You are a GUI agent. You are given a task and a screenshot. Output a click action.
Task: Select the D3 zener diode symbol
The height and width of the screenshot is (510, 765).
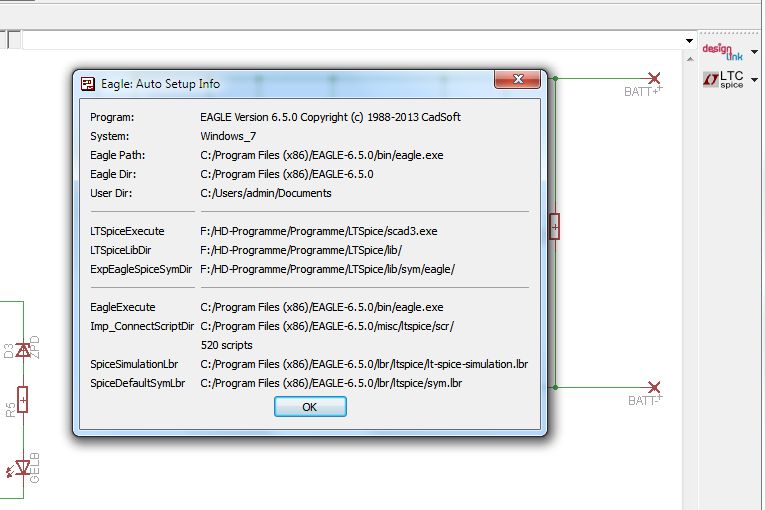pos(23,350)
